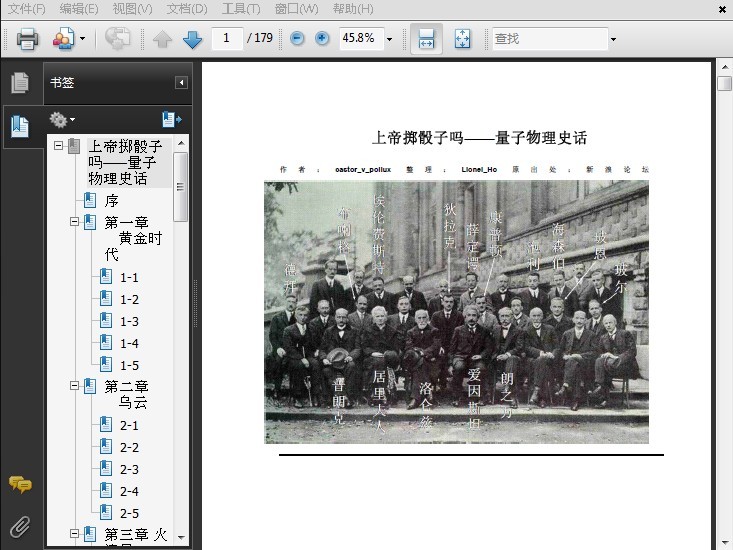Click the Solvay conference photo
The width and height of the screenshot is (733, 550).
coord(456,312)
